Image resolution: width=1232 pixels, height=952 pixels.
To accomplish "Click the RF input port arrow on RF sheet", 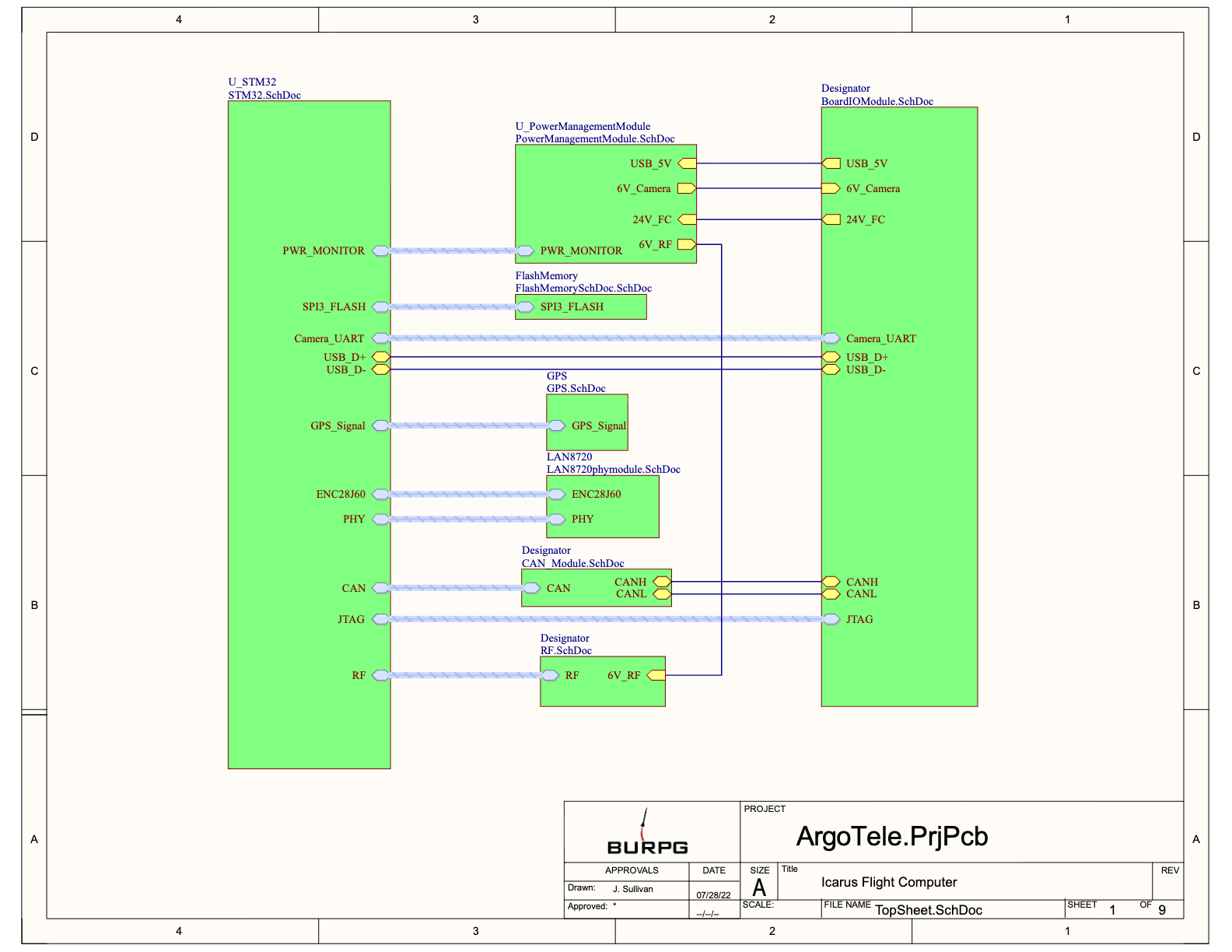I will (x=550, y=675).
